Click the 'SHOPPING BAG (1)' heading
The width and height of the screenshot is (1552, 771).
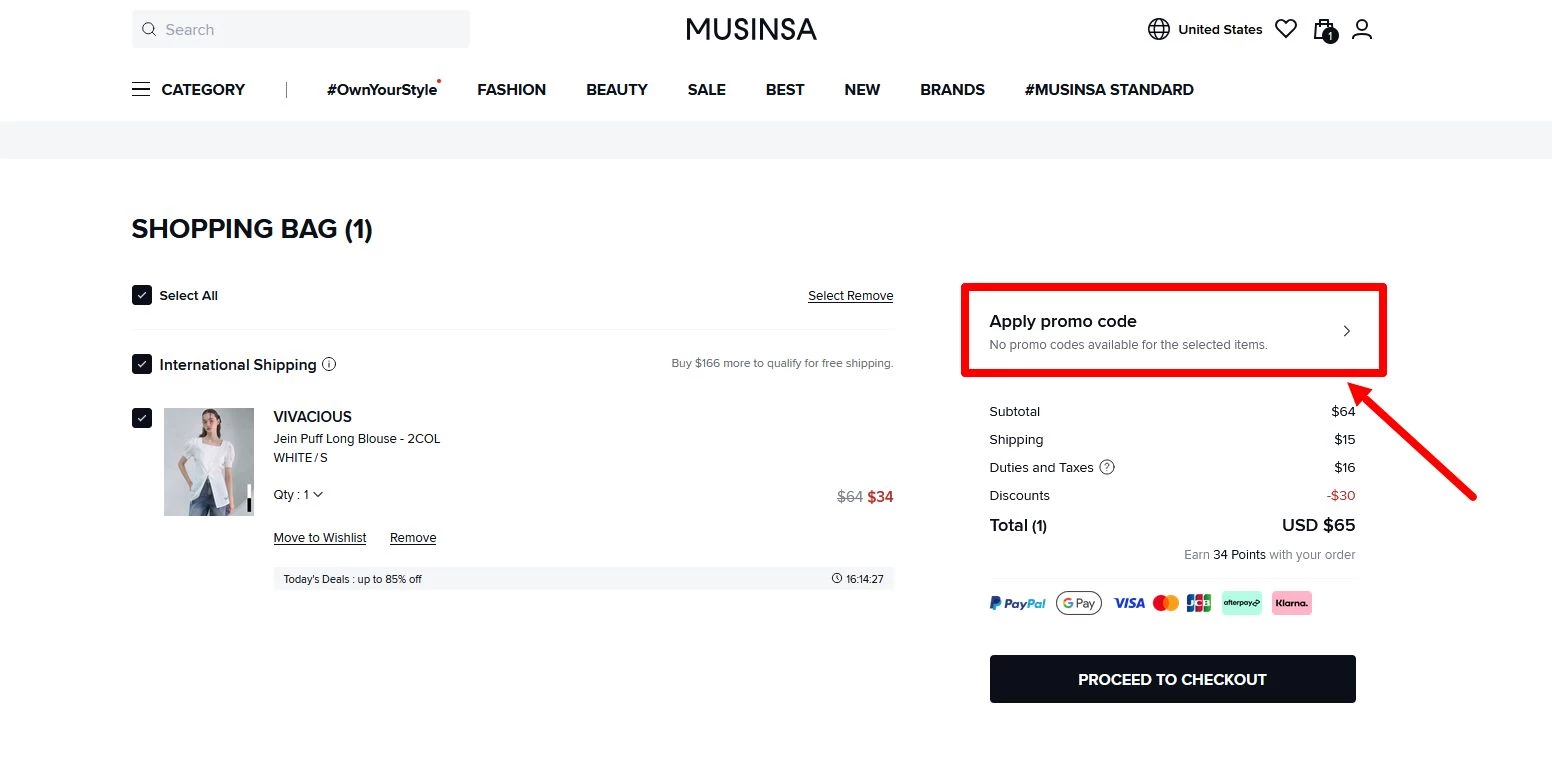click(252, 229)
